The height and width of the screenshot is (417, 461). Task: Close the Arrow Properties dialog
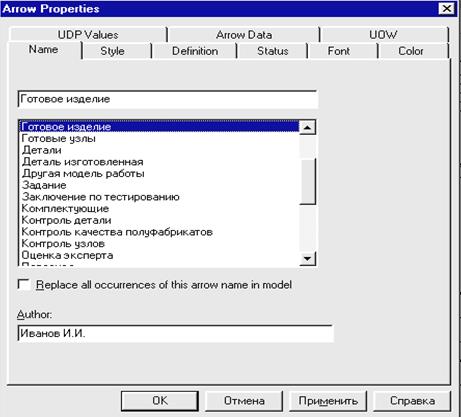pos(447,8)
